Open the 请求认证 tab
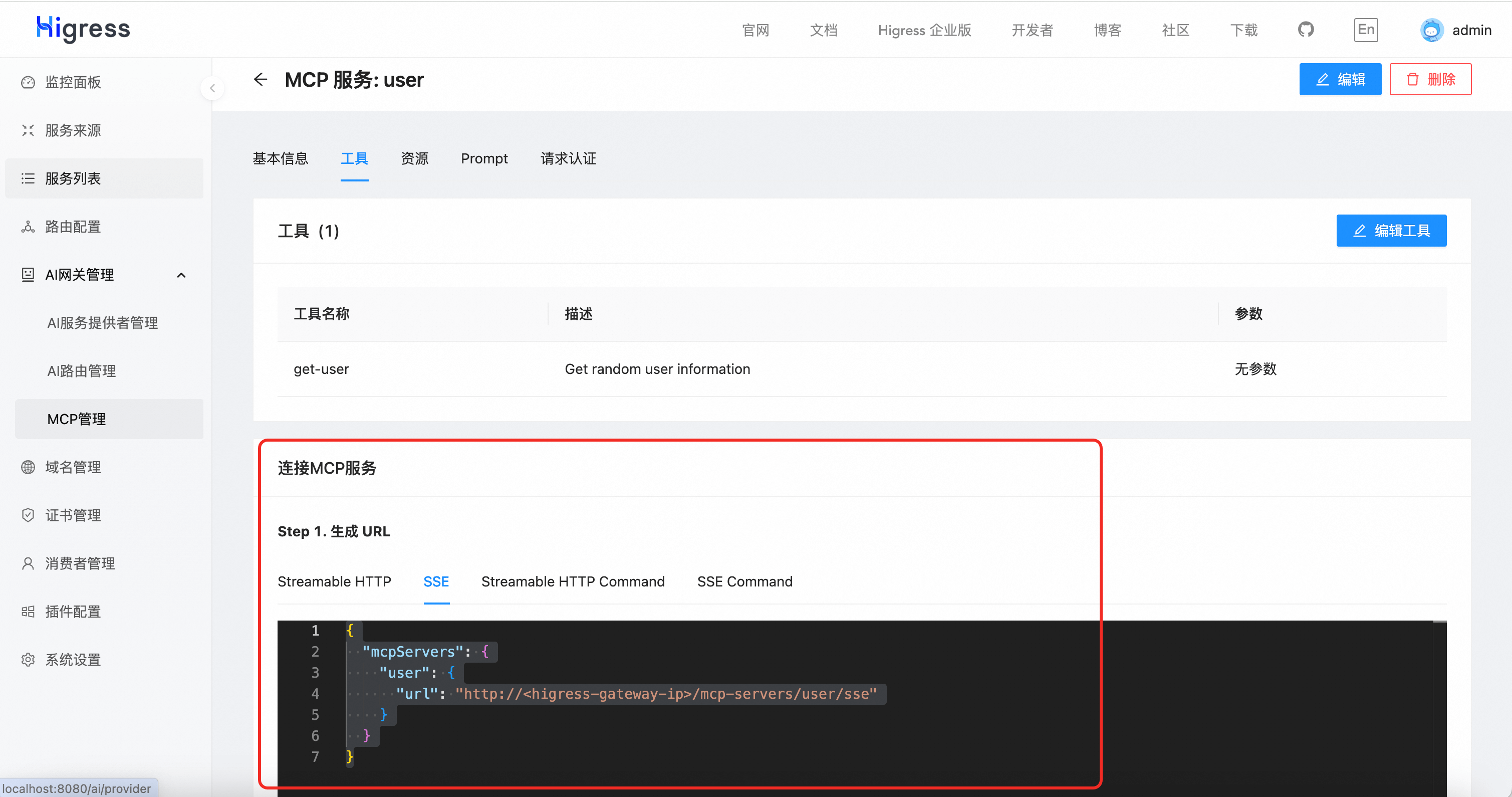Image resolution: width=1512 pixels, height=797 pixels. 568,158
